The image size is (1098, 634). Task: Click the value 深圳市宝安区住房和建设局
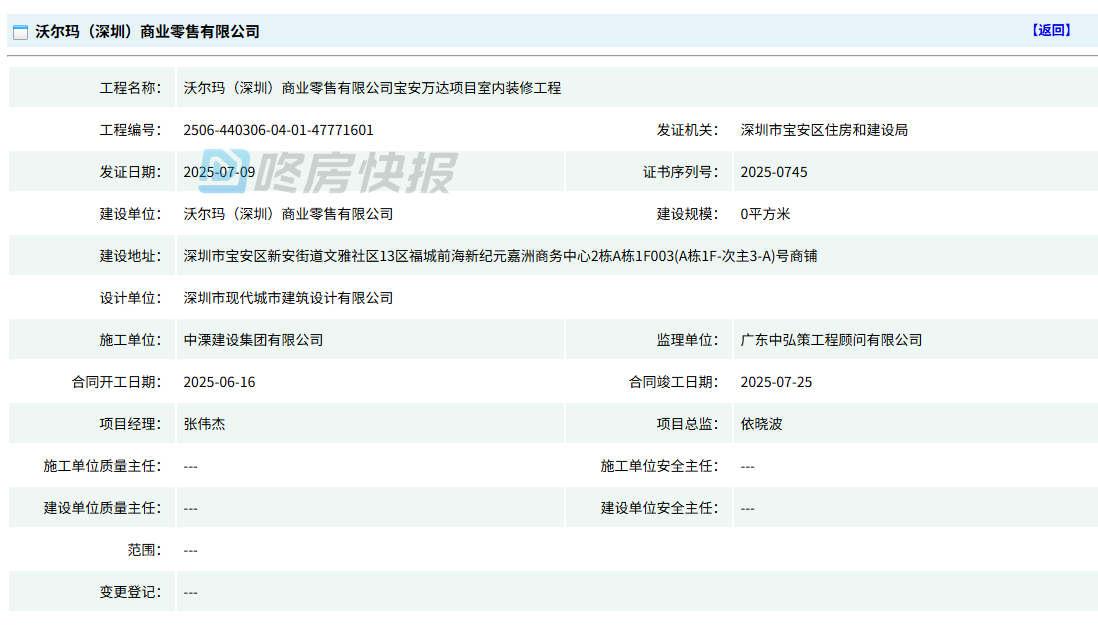click(x=824, y=130)
